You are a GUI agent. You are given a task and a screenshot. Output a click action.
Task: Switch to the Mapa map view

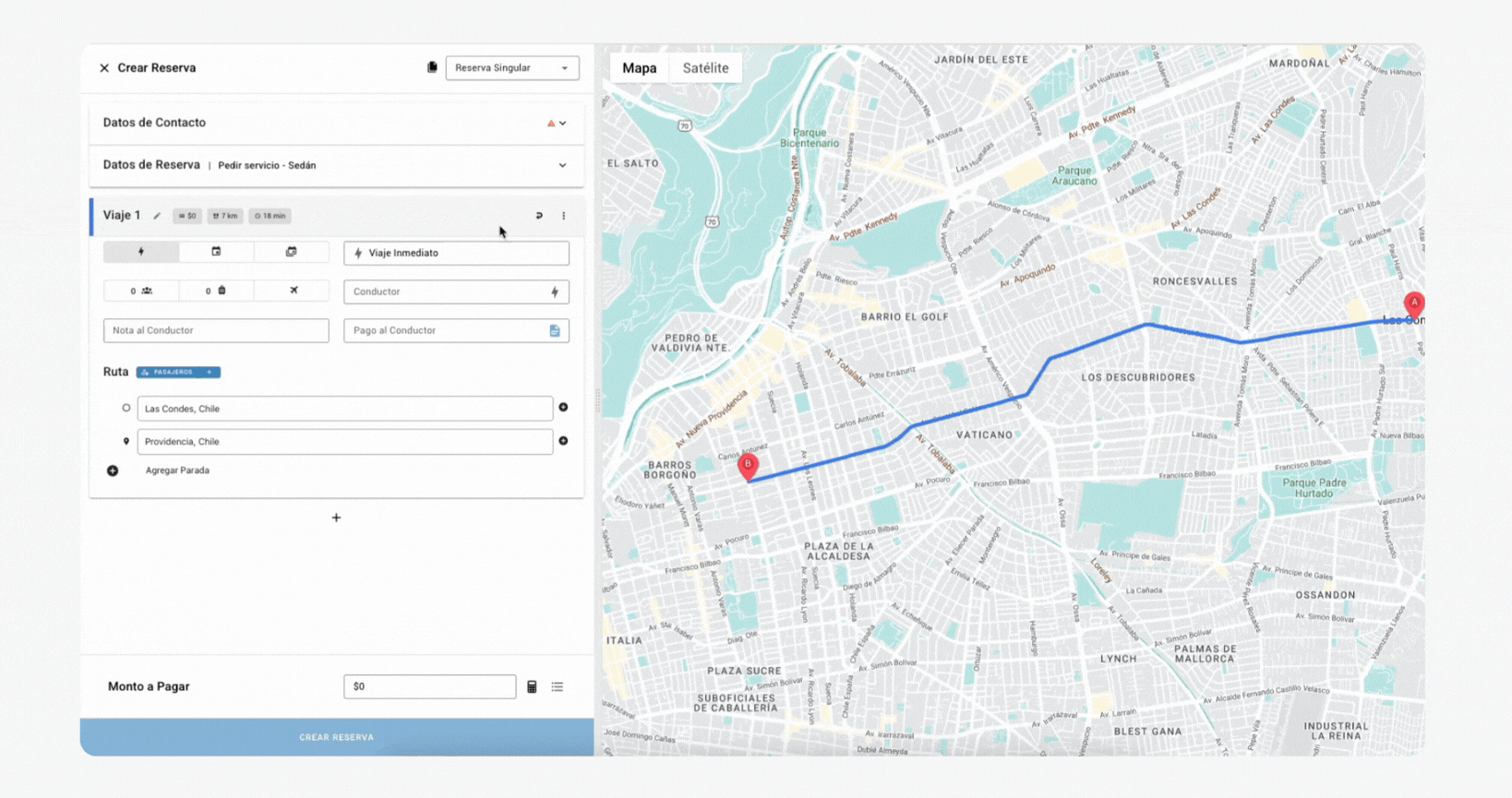point(640,68)
